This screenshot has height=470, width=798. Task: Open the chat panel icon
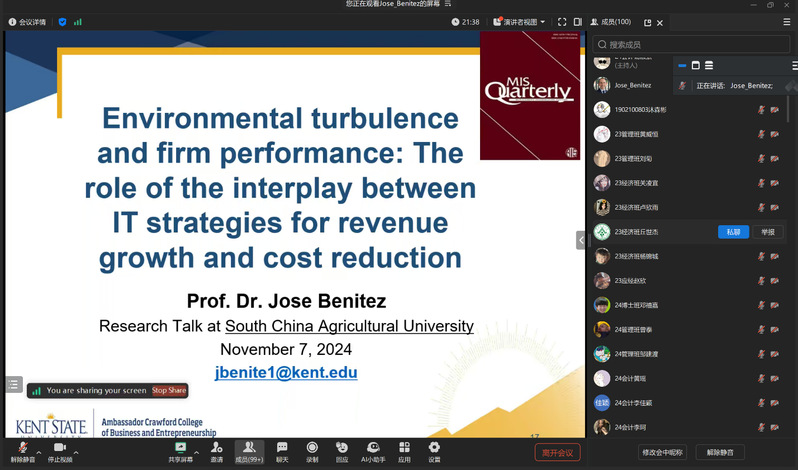pyautogui.click(x=282, y=448)
